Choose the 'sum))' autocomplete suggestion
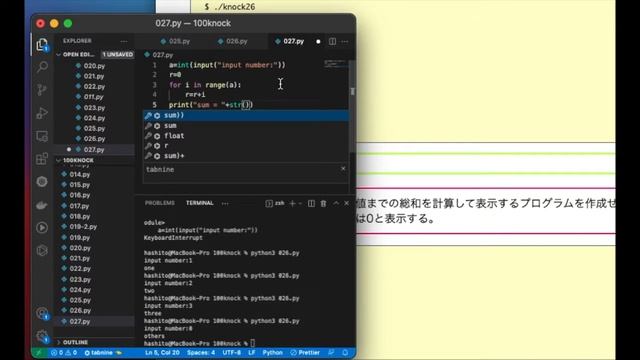This screenshot has width=640, height=360. (246, 116)
